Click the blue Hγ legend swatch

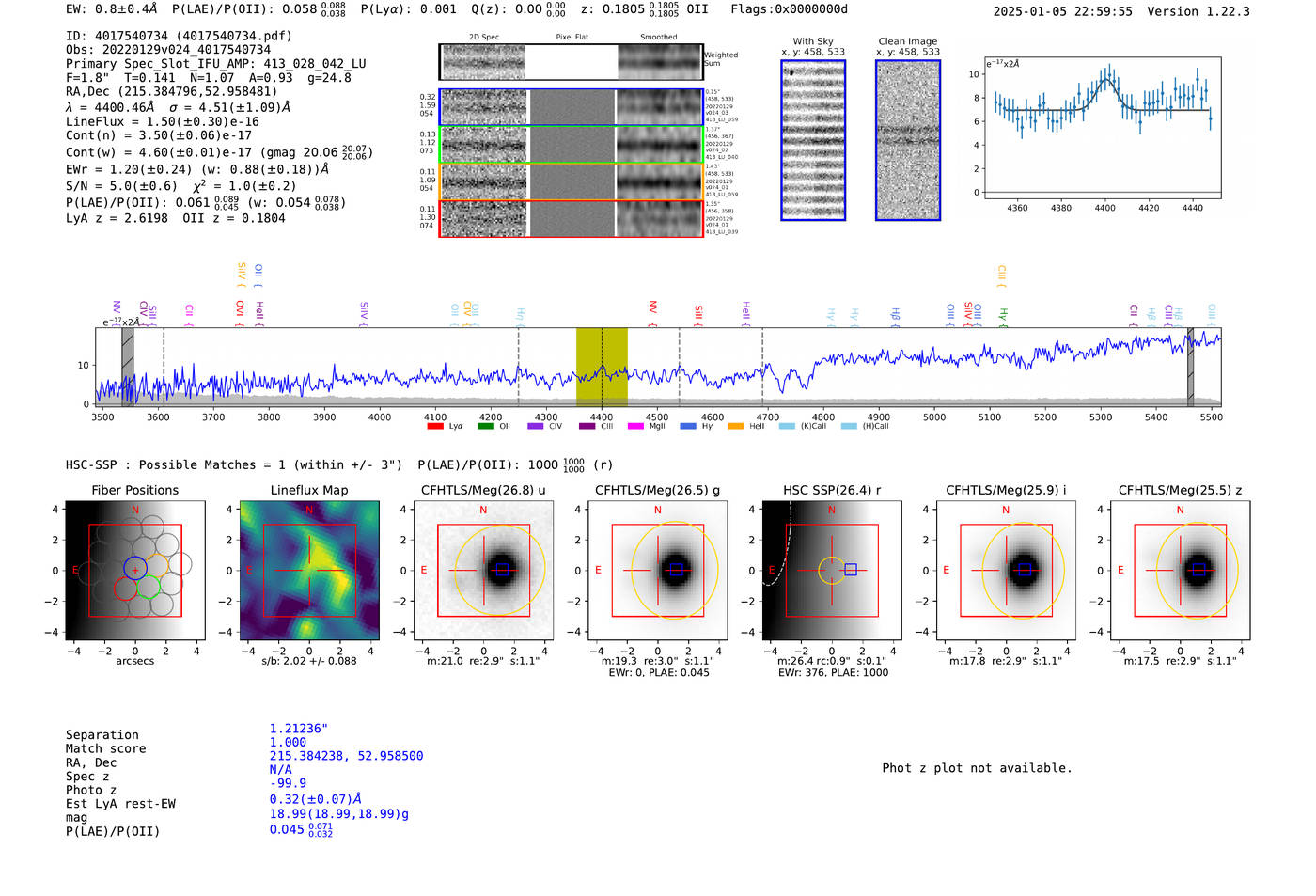[x=688, y=427]
